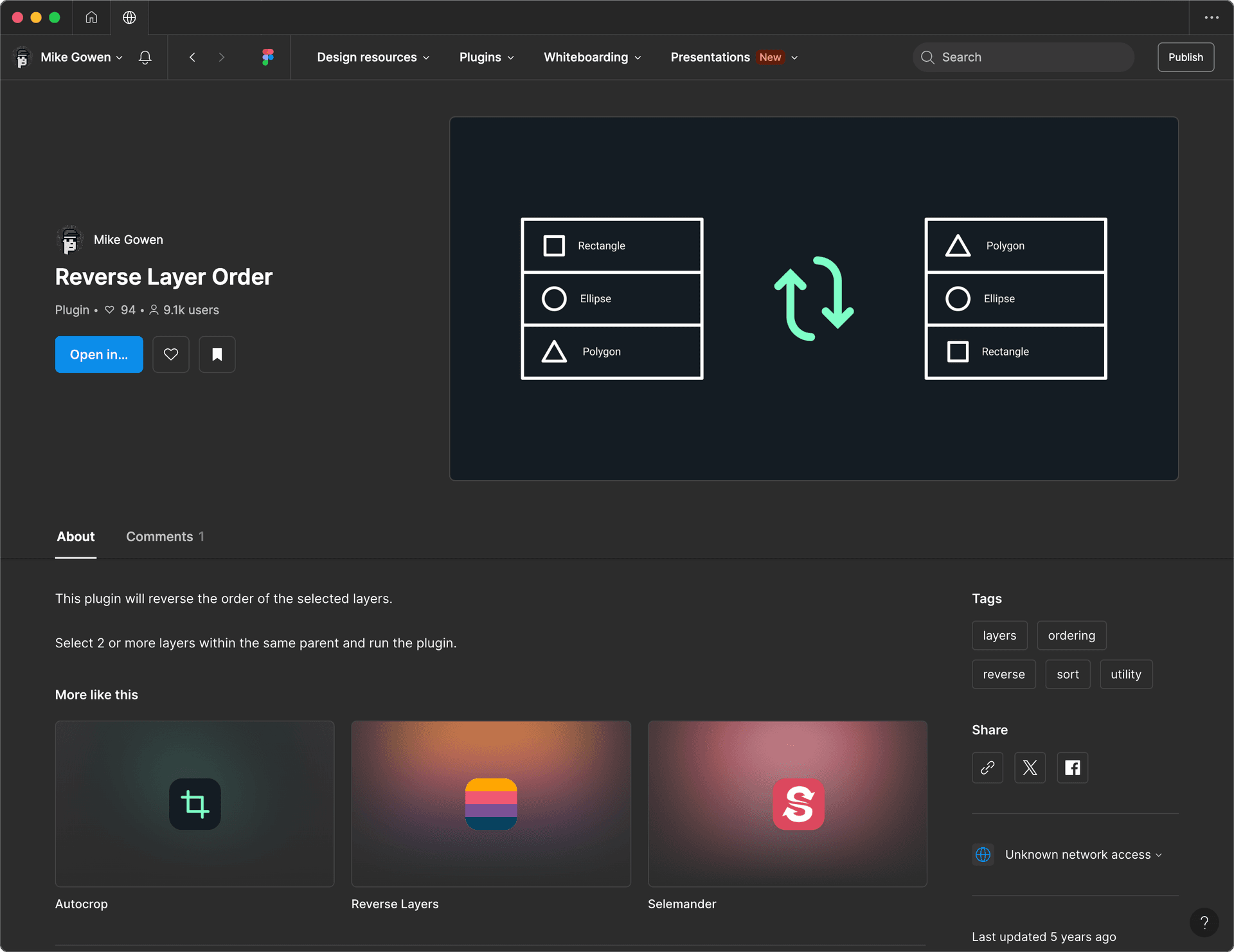Open the Plugins dropdown

pyautogui.click(x=487, y=57)
